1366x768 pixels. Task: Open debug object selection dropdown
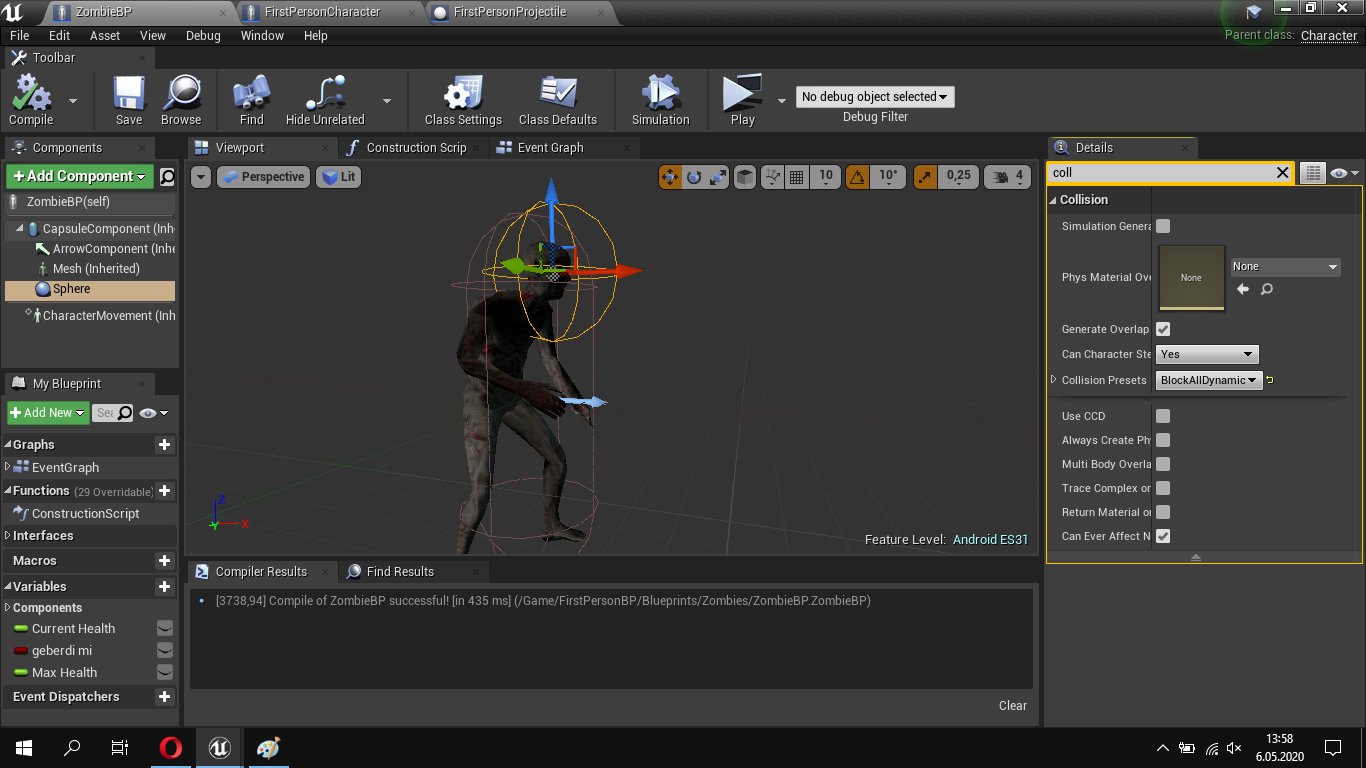point(875,97)
